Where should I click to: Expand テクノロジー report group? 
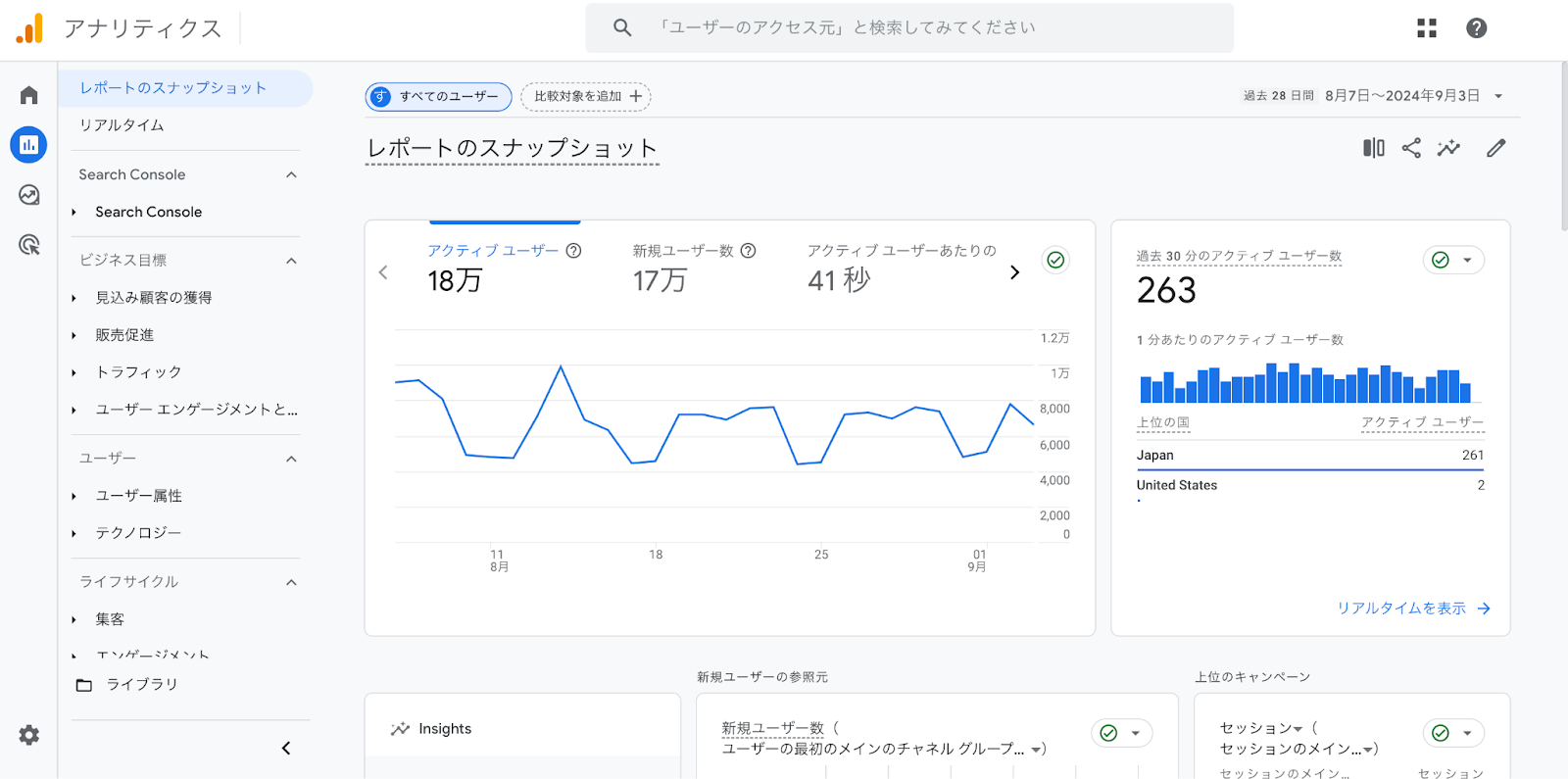[x=73, y=533]
